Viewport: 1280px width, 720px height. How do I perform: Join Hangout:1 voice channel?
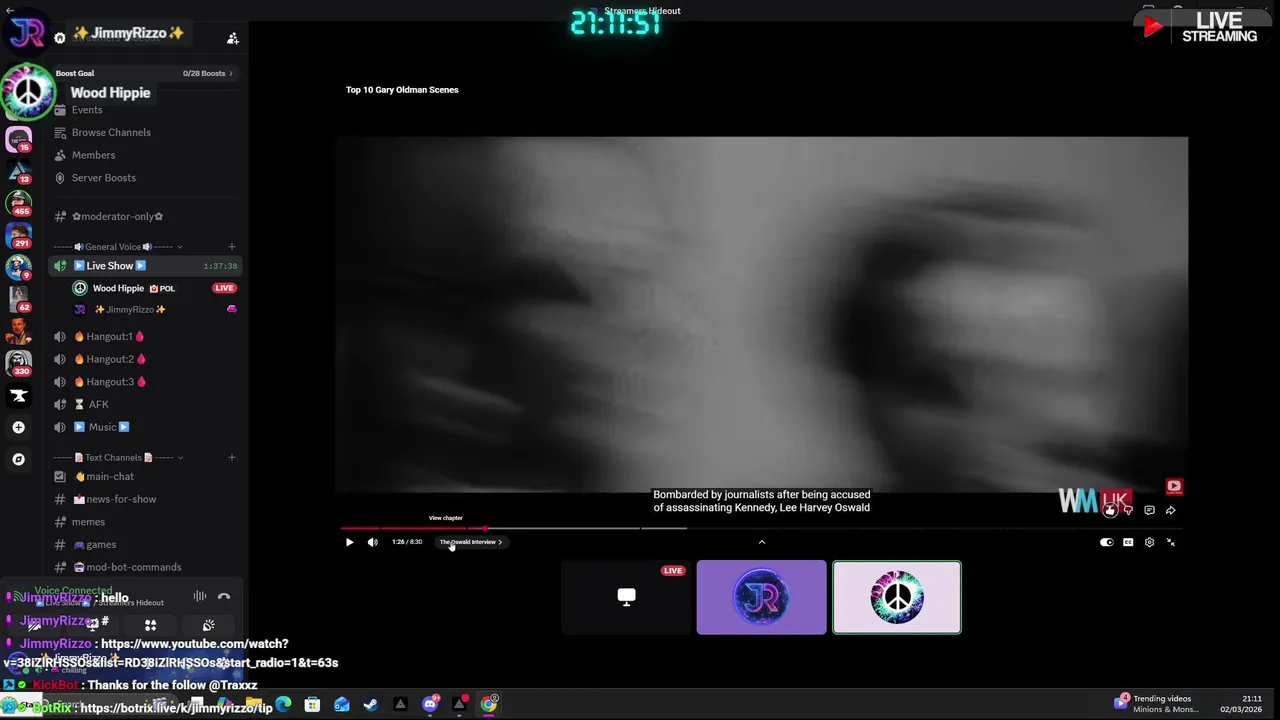click(109, 337)
